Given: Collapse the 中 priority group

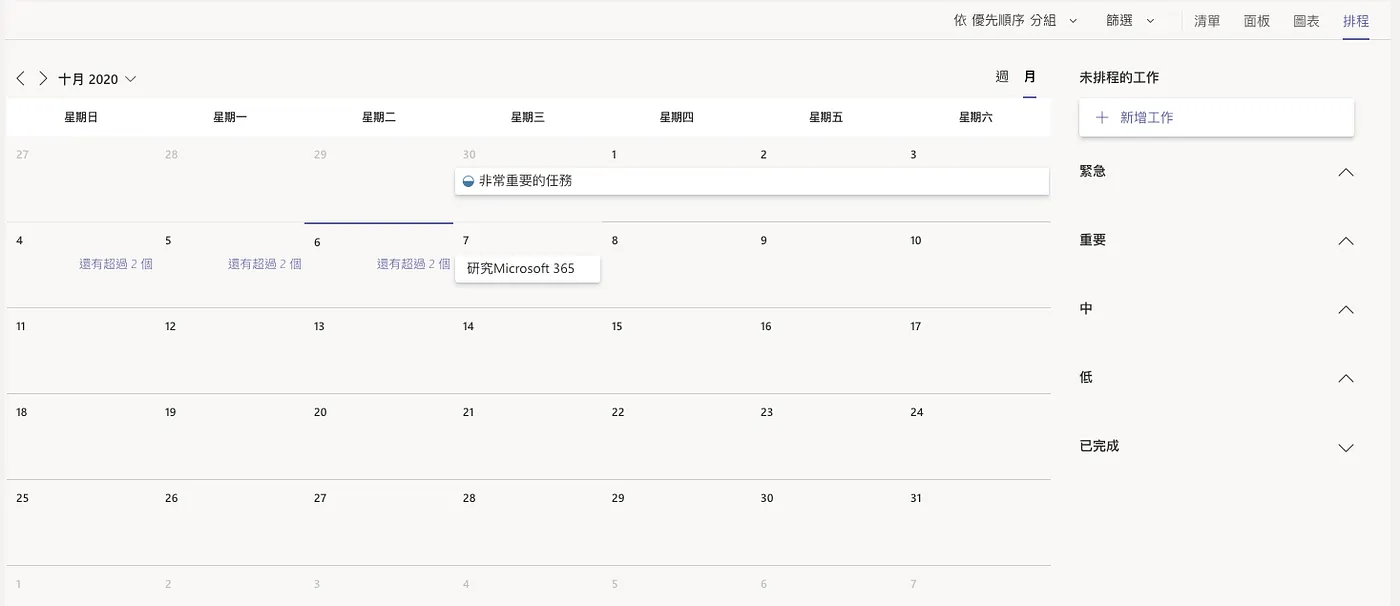Looking at the screenshot, I should point(1346,310).
